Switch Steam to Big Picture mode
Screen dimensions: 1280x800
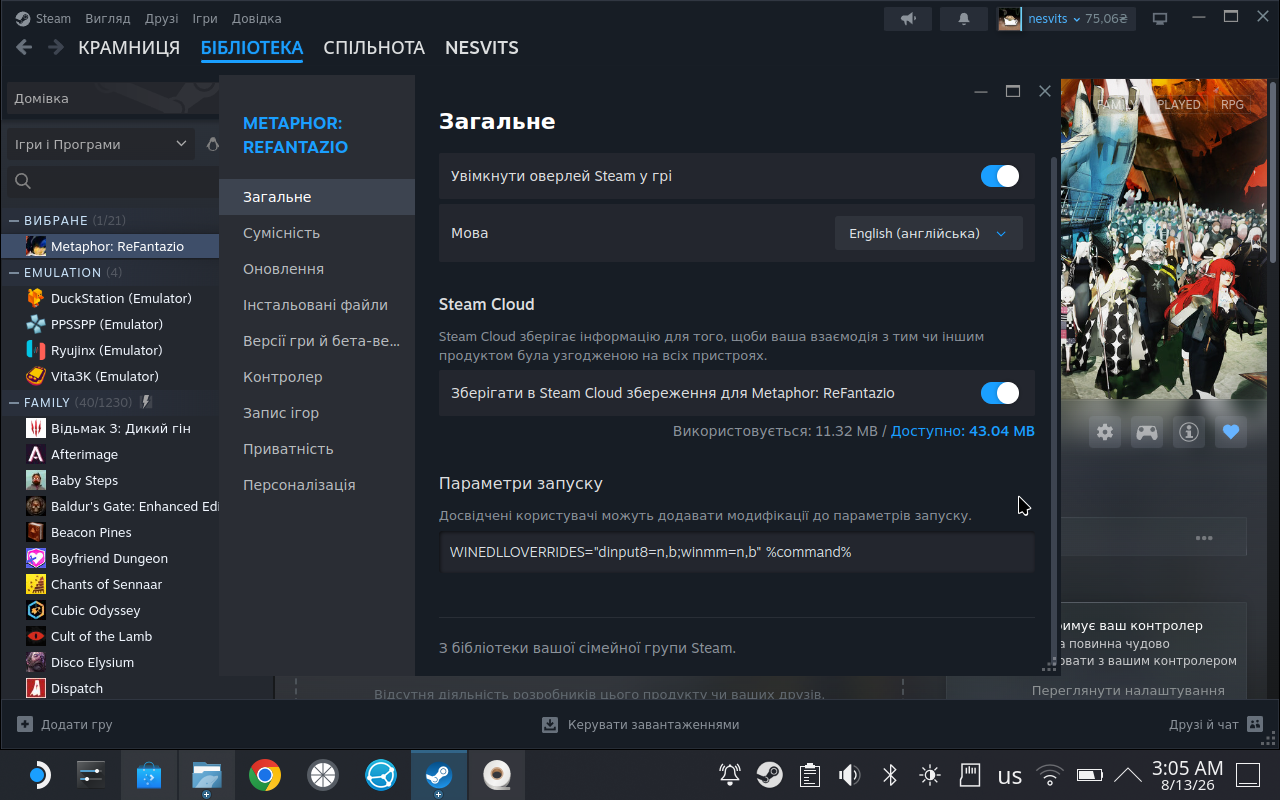tap(1160, 19)
